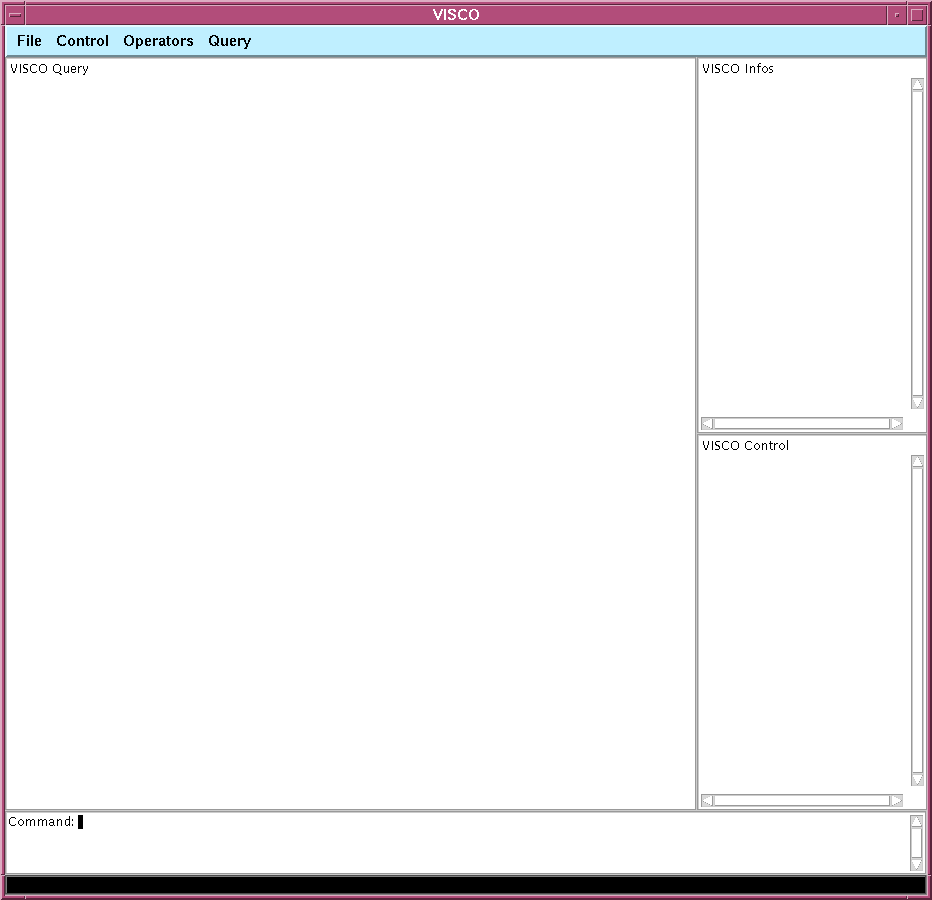Click the VISCO Control vertical scrollbar track
This screenshot has width=932, height=900.
tap(917, 621)
